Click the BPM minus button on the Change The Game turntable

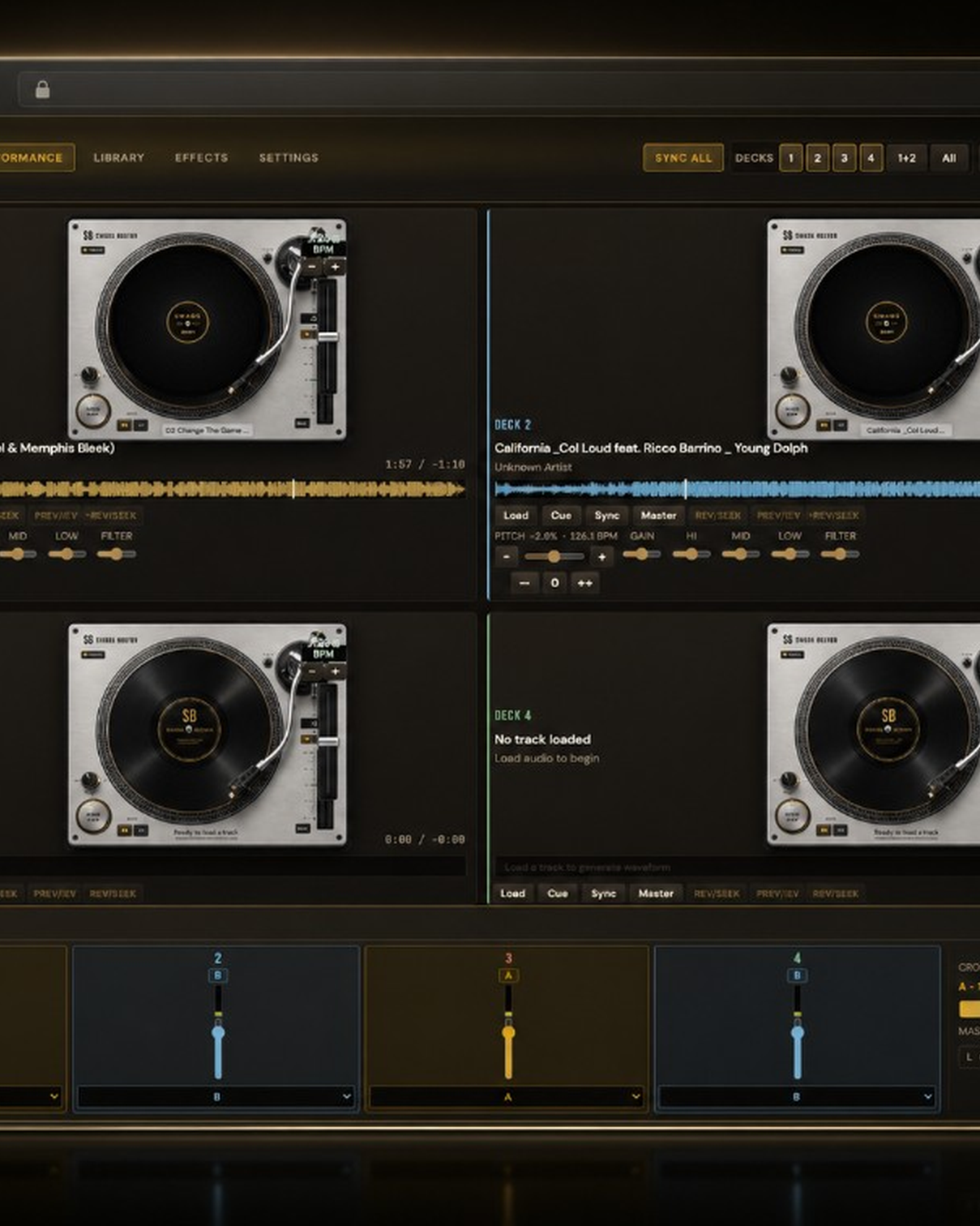(312, 267)
